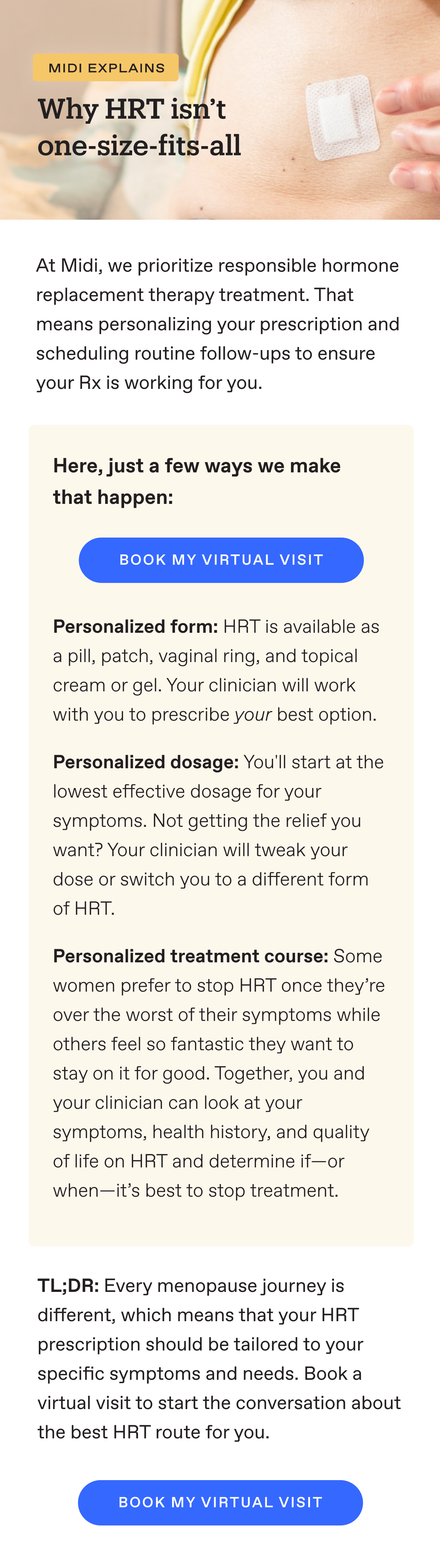The image size is (440, 1568).
Task: Click the intro paragraph starting 'At Midi'
Action: click(218, 324)
